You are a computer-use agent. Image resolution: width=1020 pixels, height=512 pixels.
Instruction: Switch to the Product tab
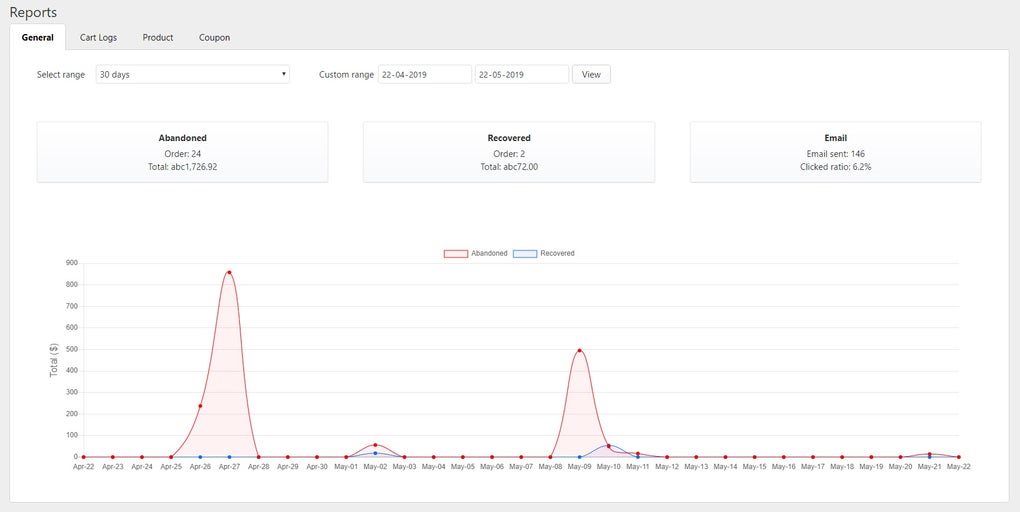pos(158,38)
